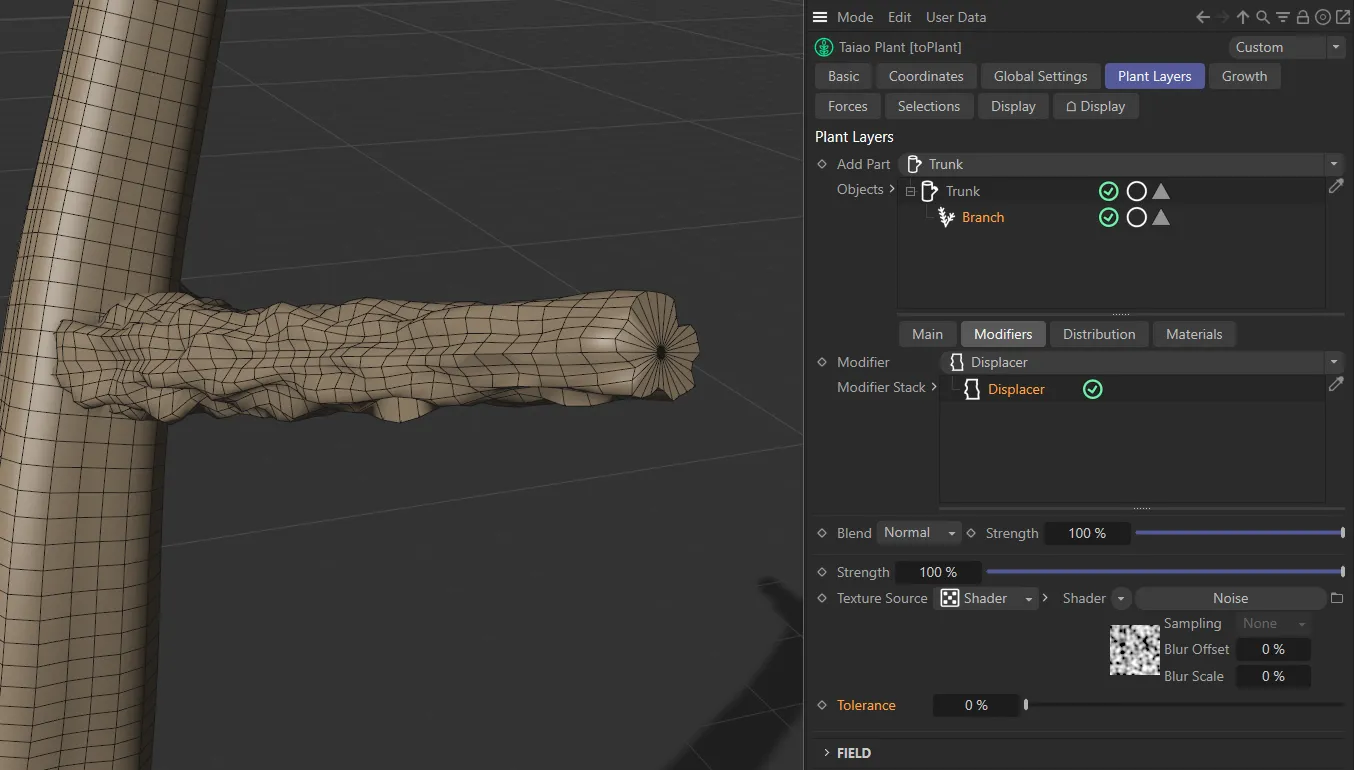Click the up arrow navigation icon
Screen dimensions: 1354x770
pyautogui.click(x=1243, y=17)
